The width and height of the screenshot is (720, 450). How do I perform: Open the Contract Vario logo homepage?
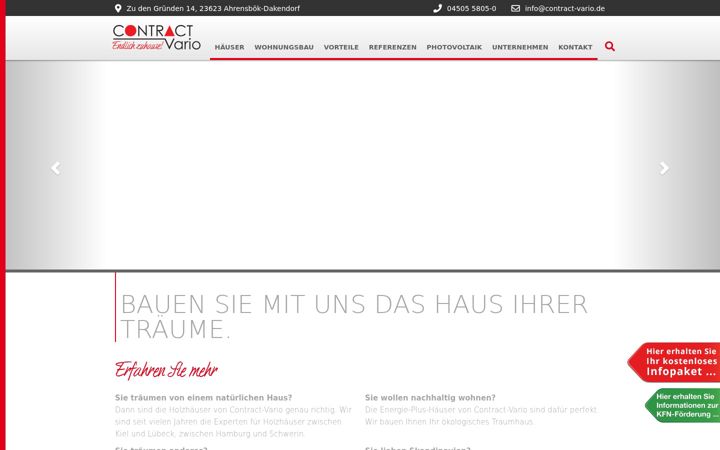(157, 37)
